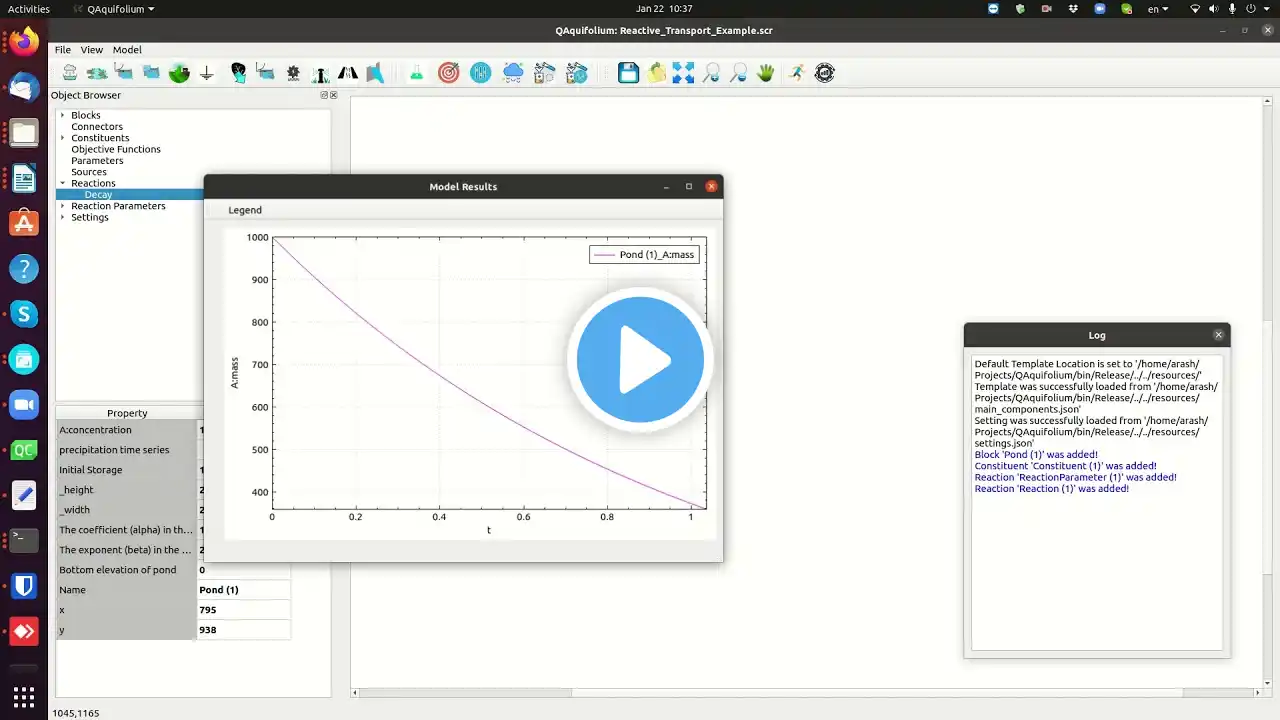
Task: Click the green landscape catchment tool
Action: click(x=179, y=72)
